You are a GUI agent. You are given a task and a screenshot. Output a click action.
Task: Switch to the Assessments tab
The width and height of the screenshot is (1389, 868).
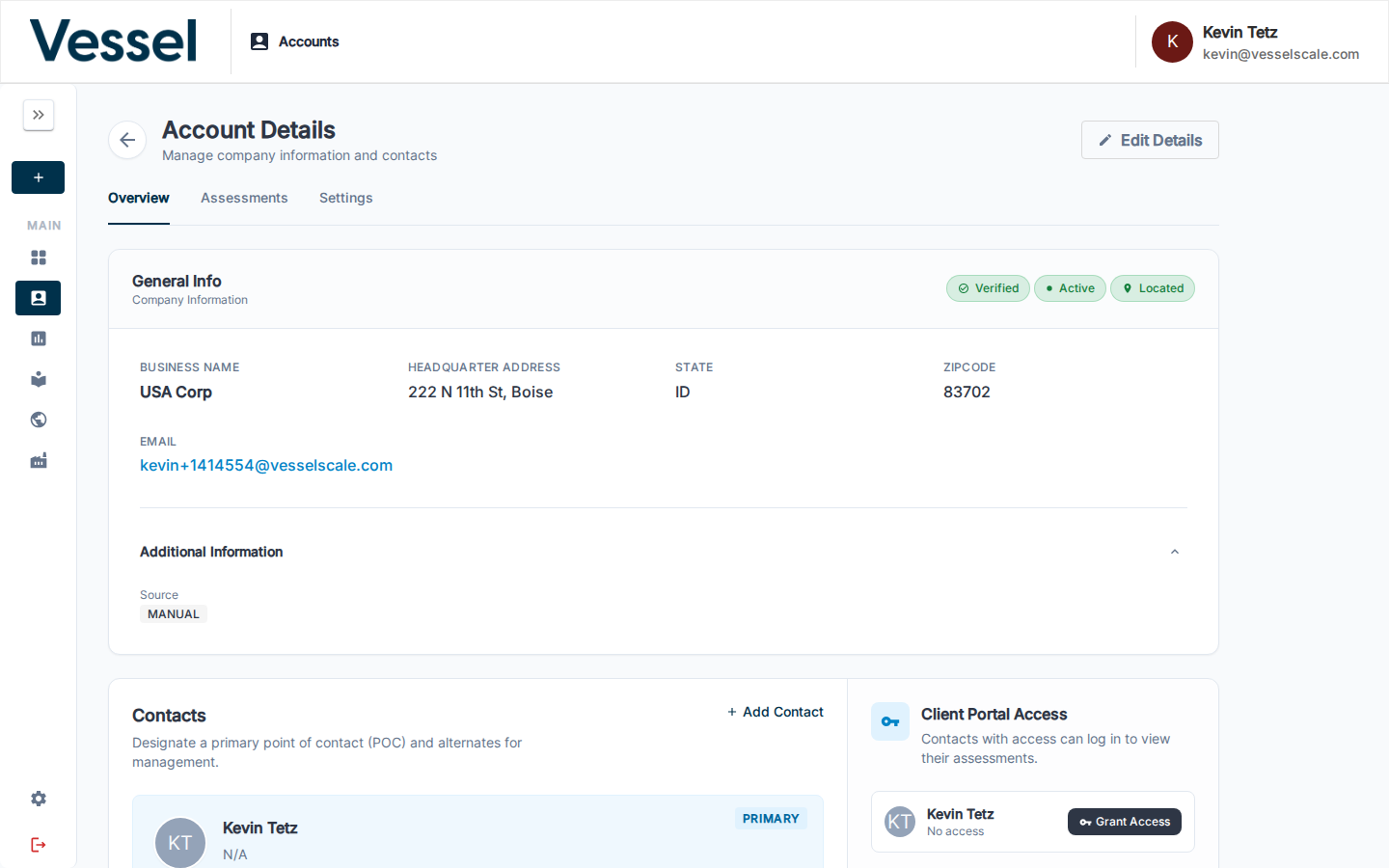coord(244,198)
